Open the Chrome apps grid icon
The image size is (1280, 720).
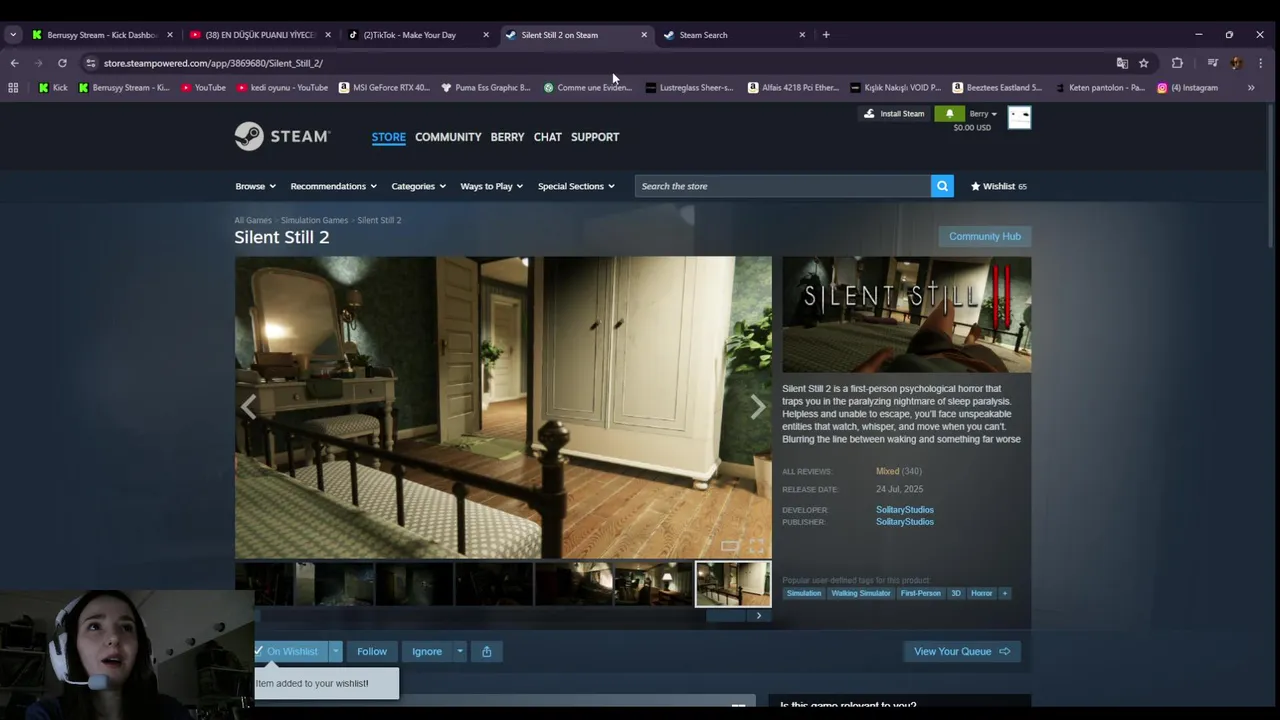[13, 88]
